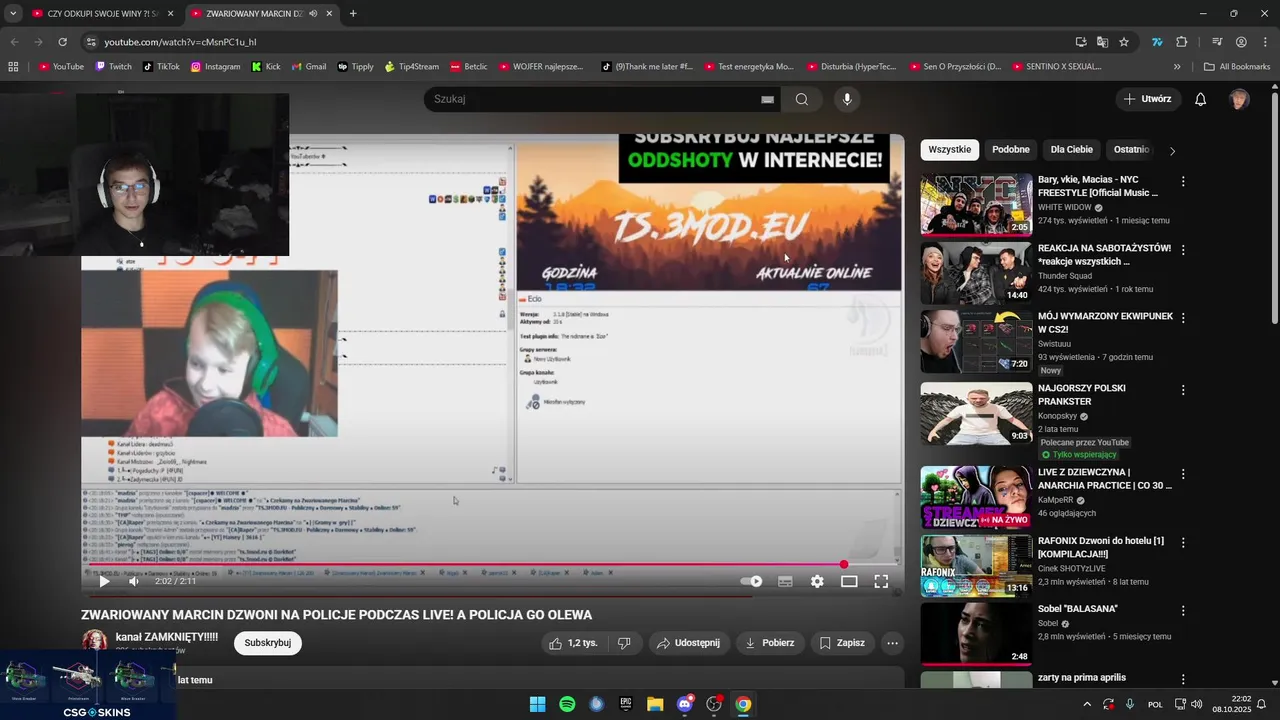Open the All Bookmarks folder
1280x720 pixels.
pyautogui.click(x=1237, y=67)
